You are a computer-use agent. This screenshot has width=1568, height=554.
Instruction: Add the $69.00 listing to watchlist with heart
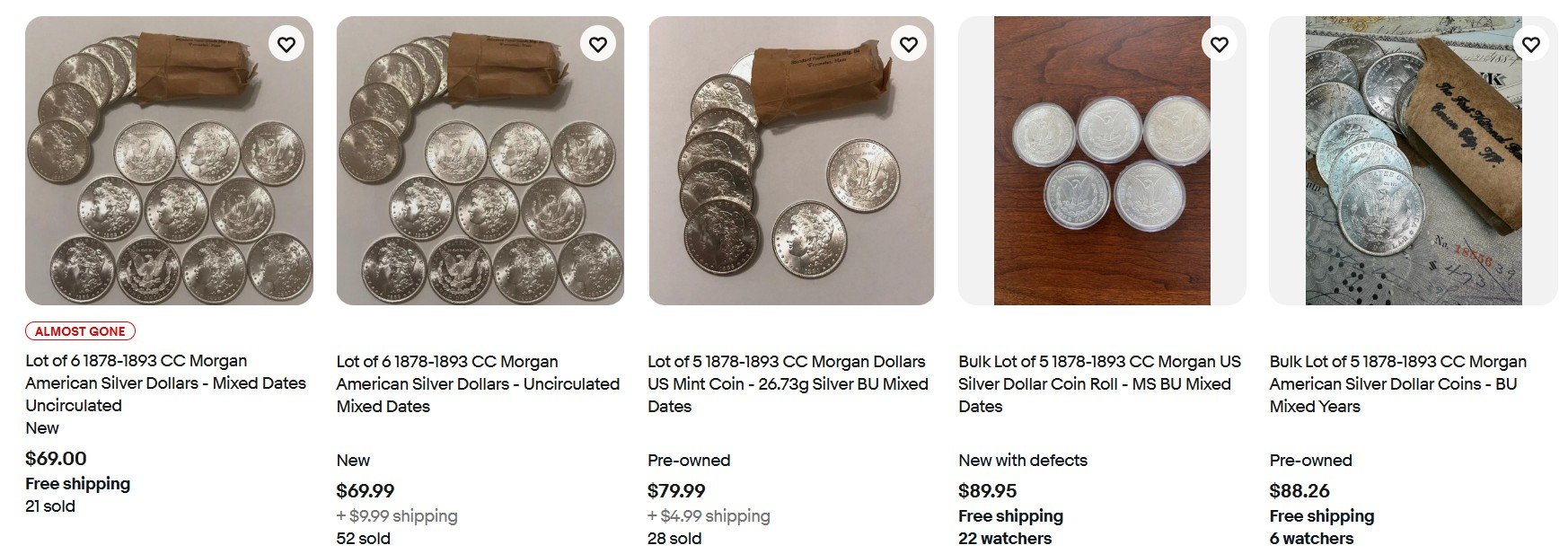click(x=286, y=44)
